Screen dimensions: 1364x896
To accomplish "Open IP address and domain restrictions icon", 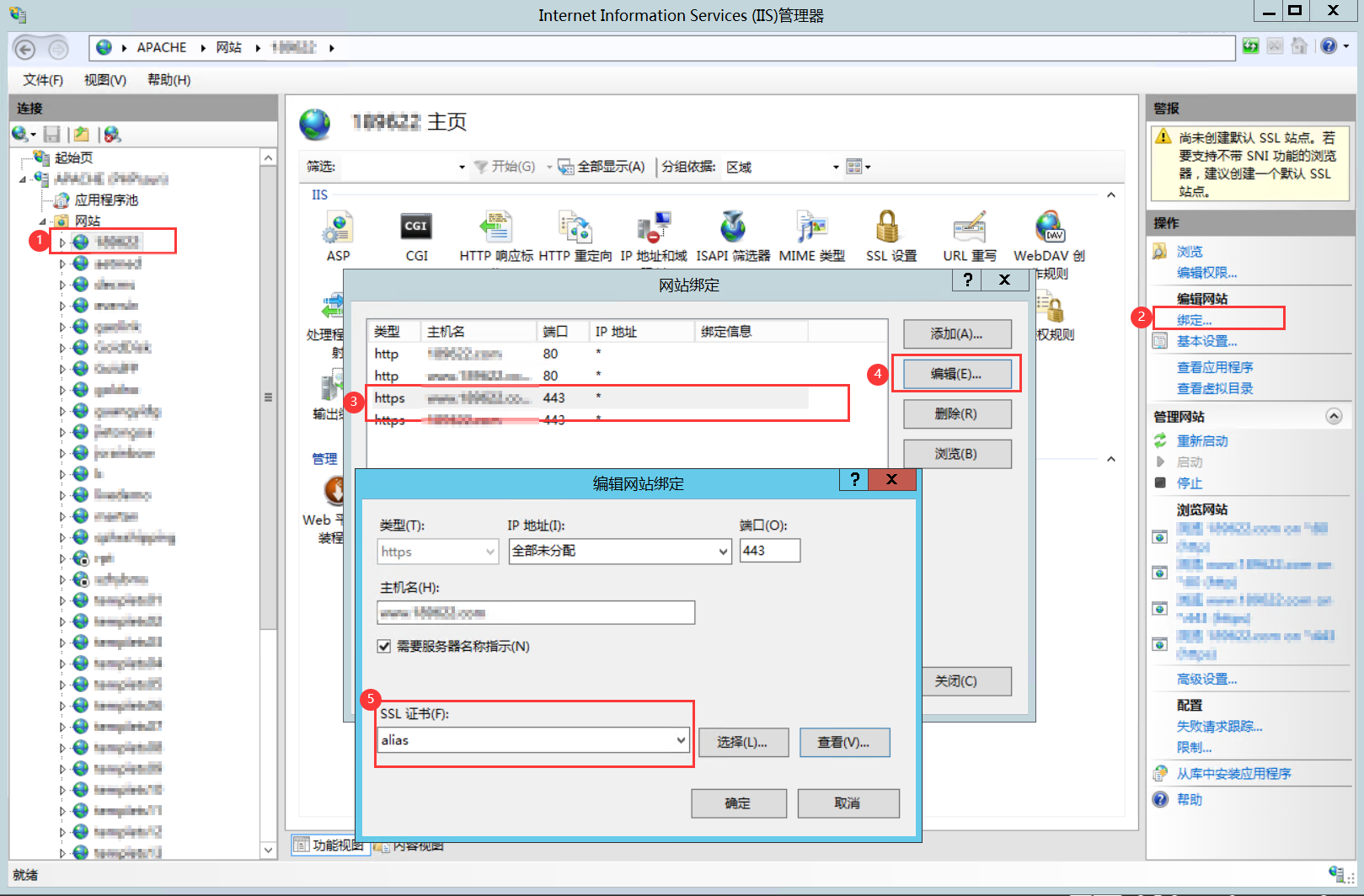I will point(654,227).
